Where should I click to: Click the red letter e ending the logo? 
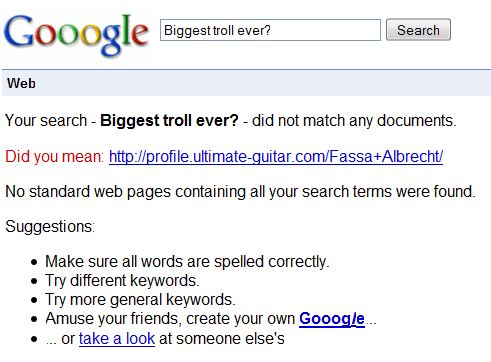[140, 34]
